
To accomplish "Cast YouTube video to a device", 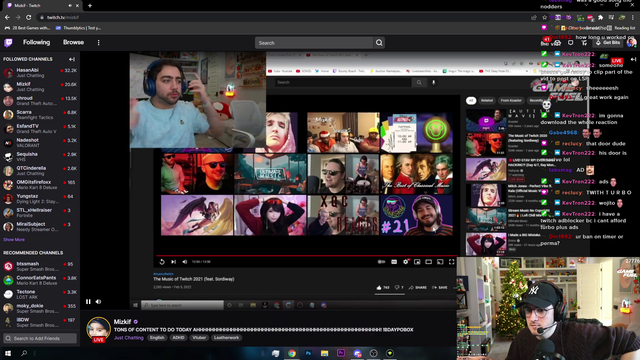I will pos(440,262).
